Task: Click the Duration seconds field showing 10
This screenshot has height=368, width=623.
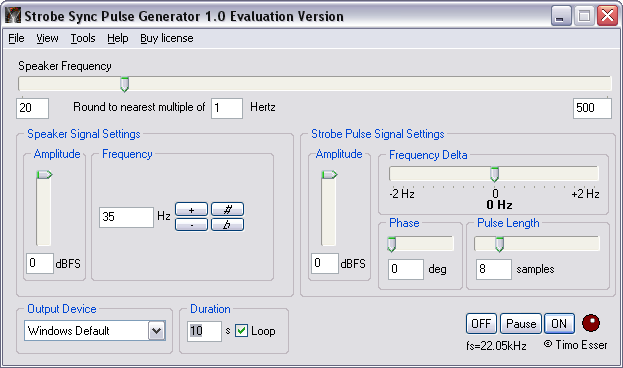Action: (204, 331)
